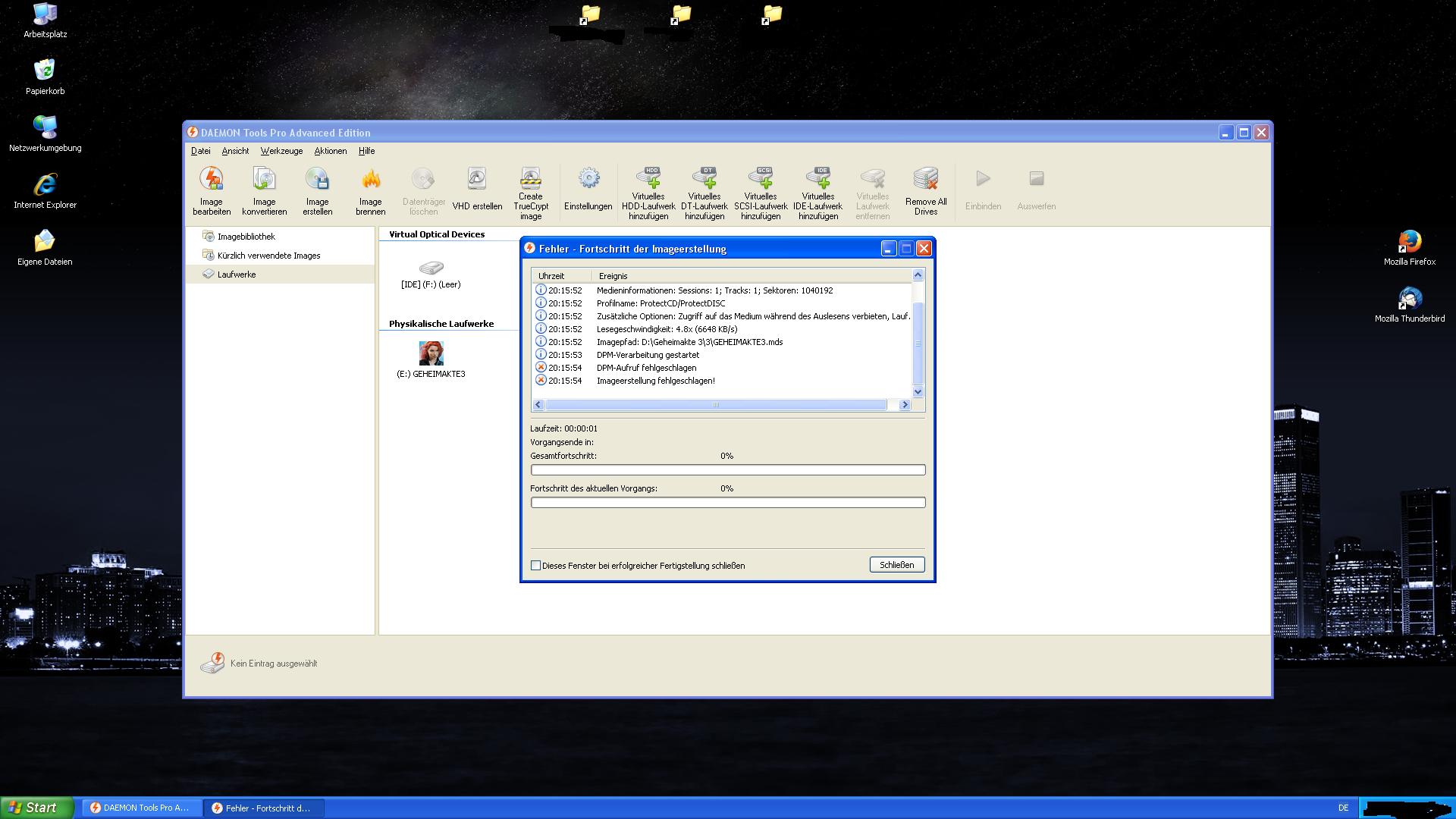This screenshot has height=819, width=1456.
Task: Click Create TrueCrypt image icon
Action: (x=530, y=180)
